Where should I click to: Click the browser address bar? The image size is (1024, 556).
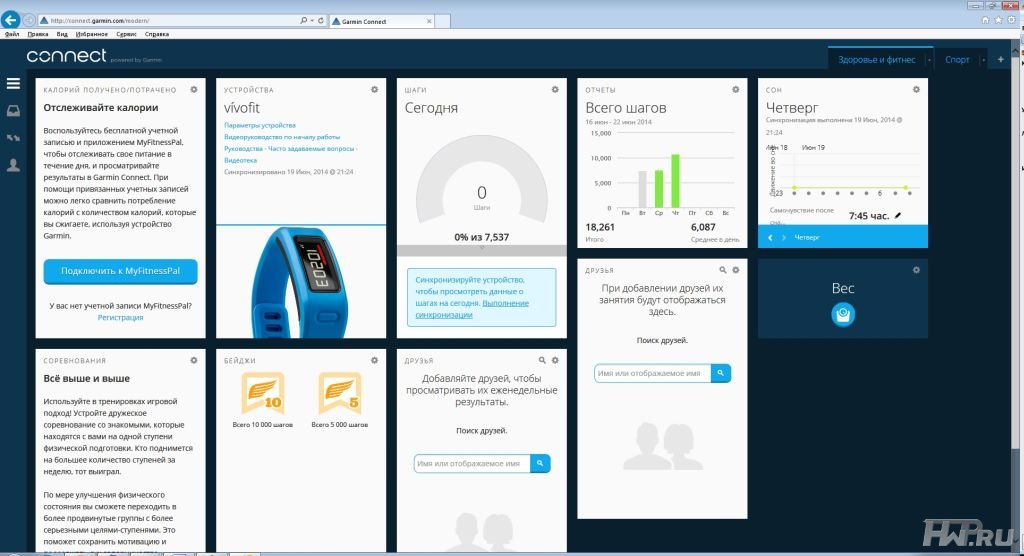[x=168, y=21]
